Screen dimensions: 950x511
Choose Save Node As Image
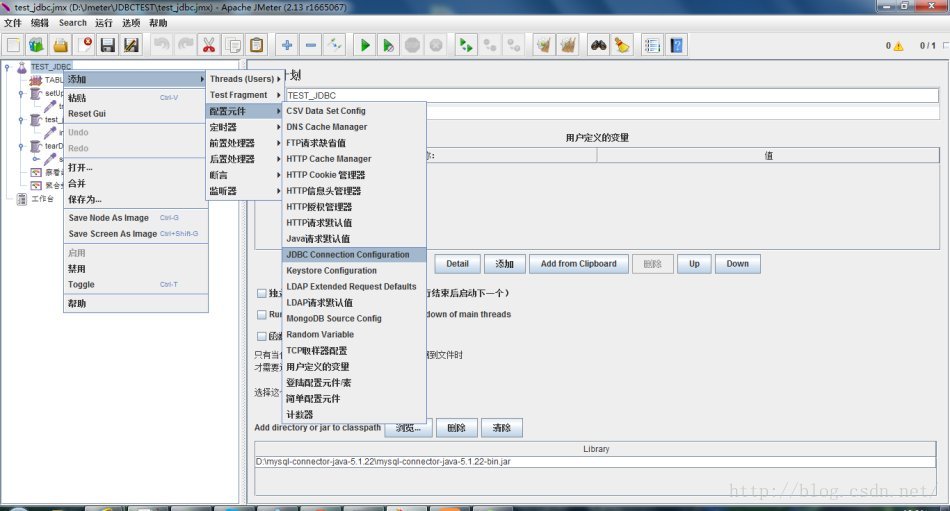click(x=136, y=218)
